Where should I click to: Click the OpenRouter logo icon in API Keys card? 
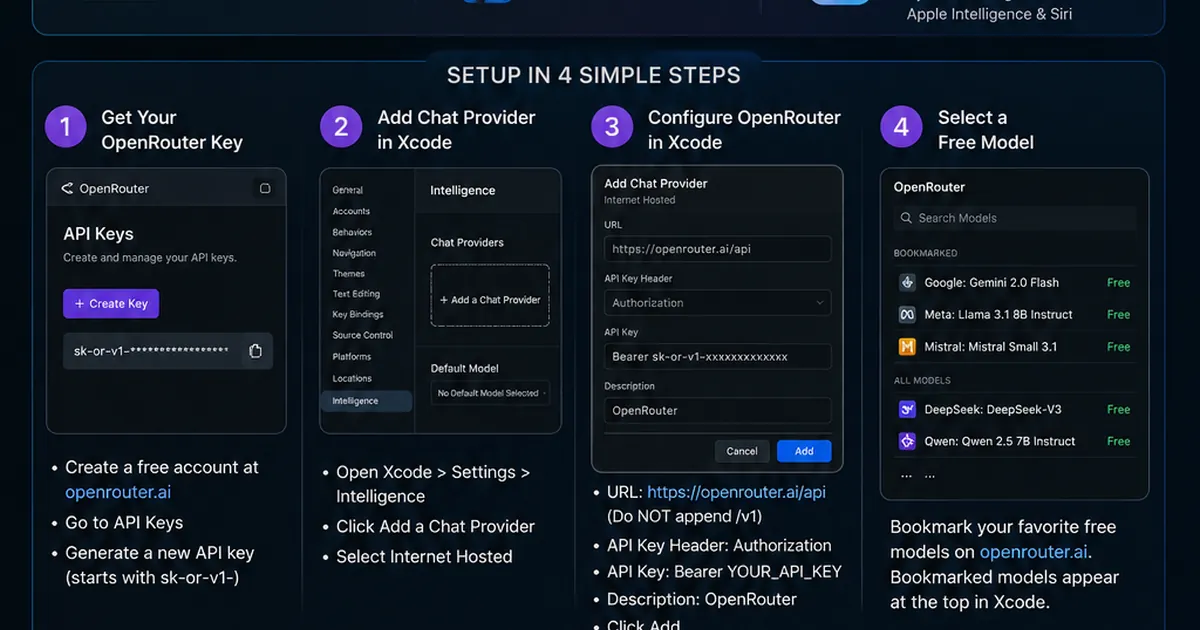click(x=67, y=188)
